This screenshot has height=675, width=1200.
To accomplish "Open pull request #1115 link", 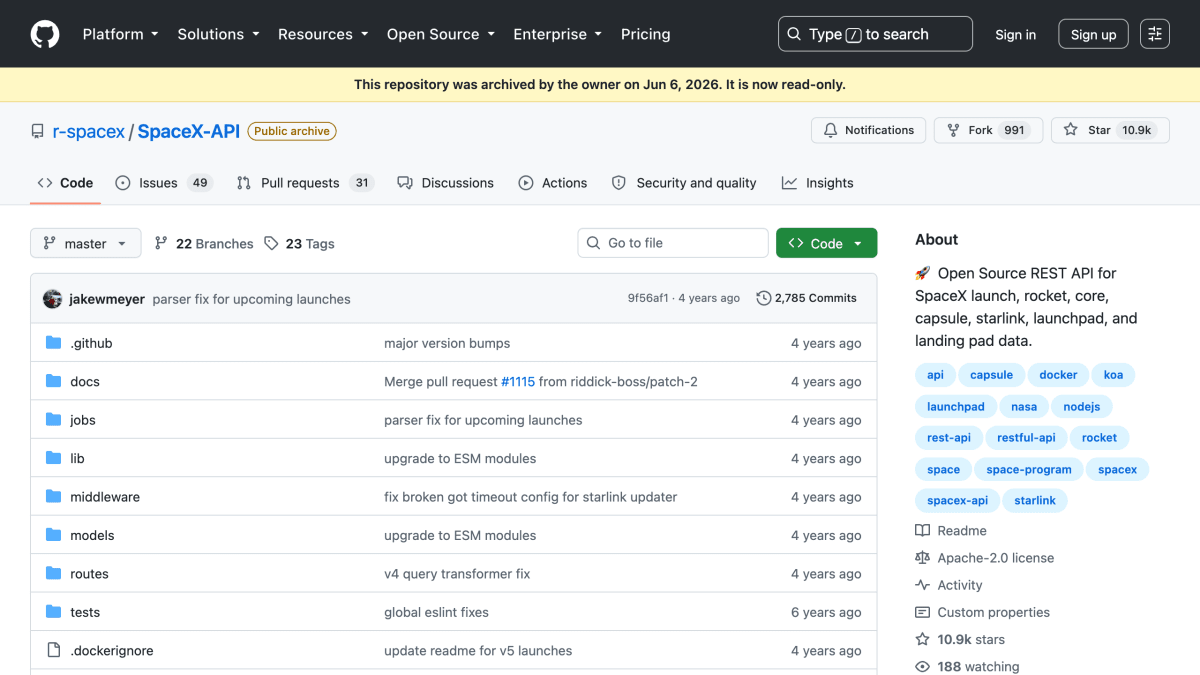I will (518, 381).
